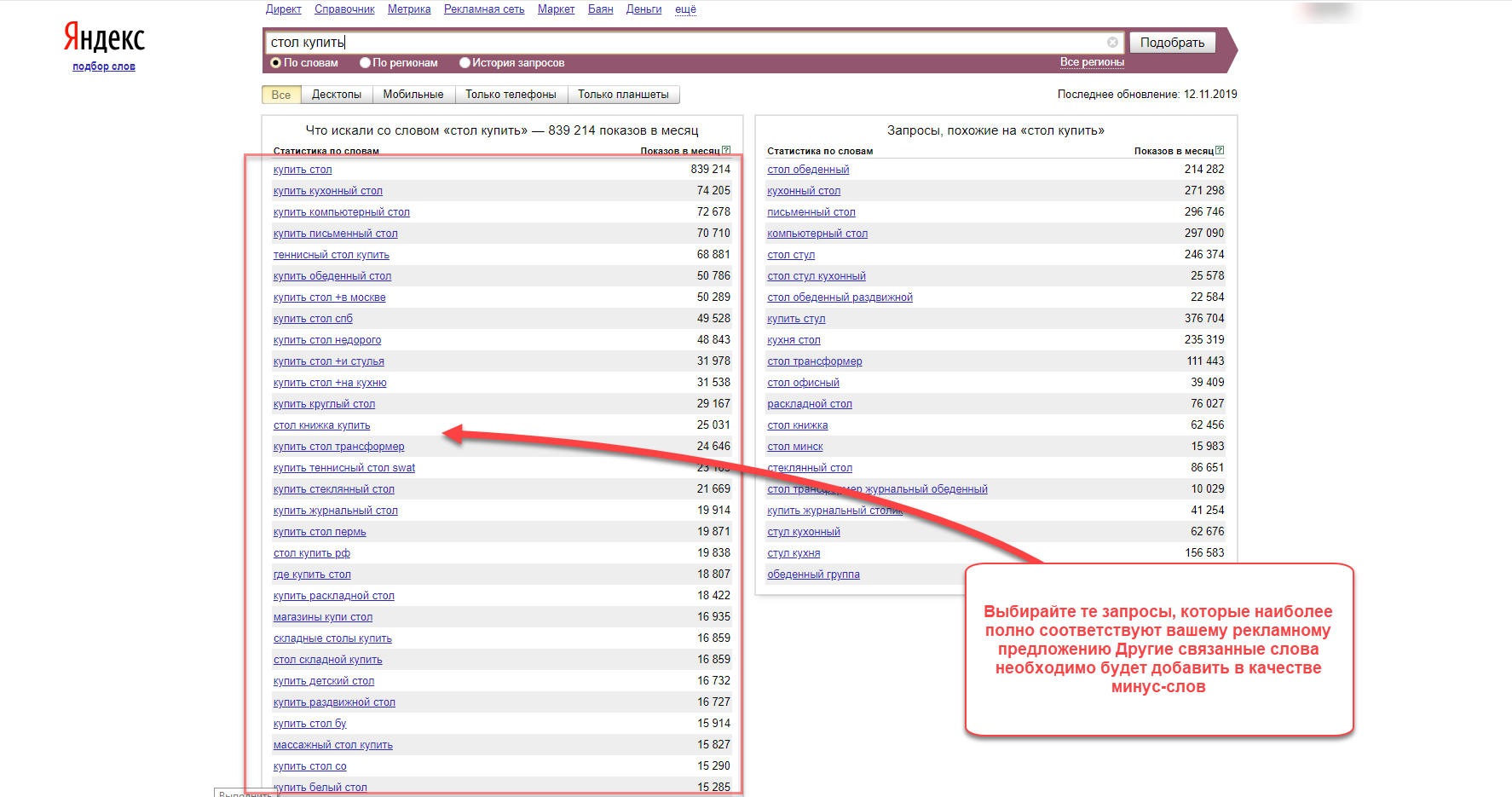Switch to the 'Мобильные' tab
Image resolution: width=1512 pixels, height=797 pixels.
(x=413, y=95)
